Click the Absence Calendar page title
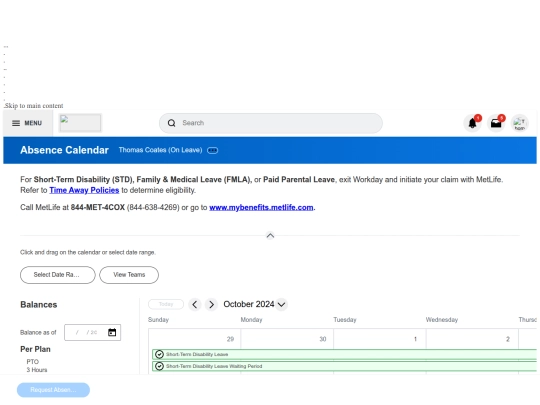The height and width of the screenshot is (405, 540). click(x=64, y=150)
